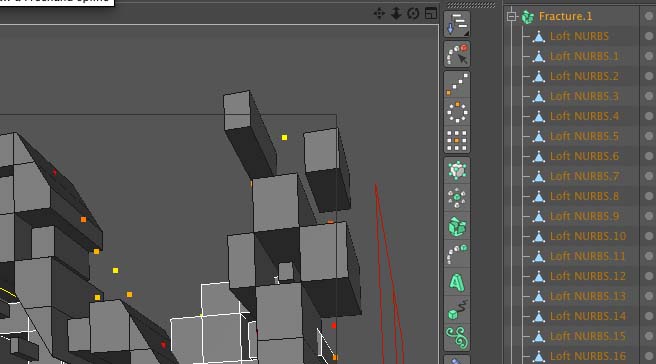Click the green Fracture.1 object icon

coord(528,17)
